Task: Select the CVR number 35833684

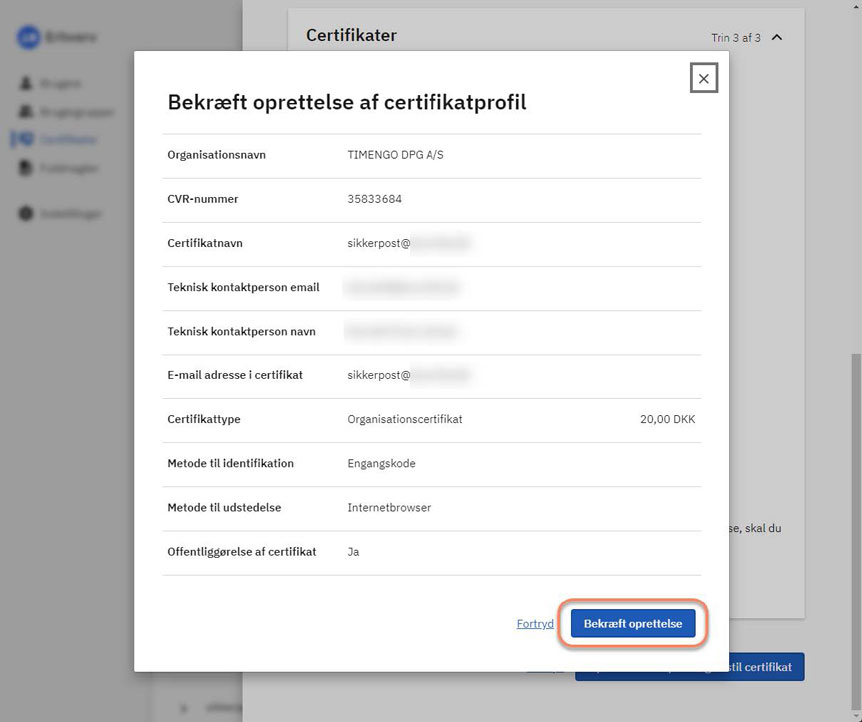Action: [x=374, y=199]
